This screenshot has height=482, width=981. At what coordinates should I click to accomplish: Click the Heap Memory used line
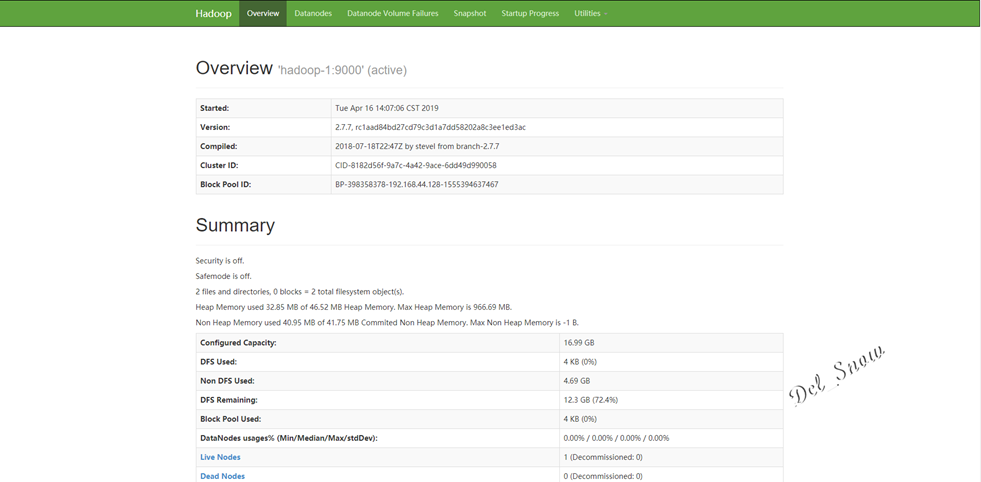point(354,307)
